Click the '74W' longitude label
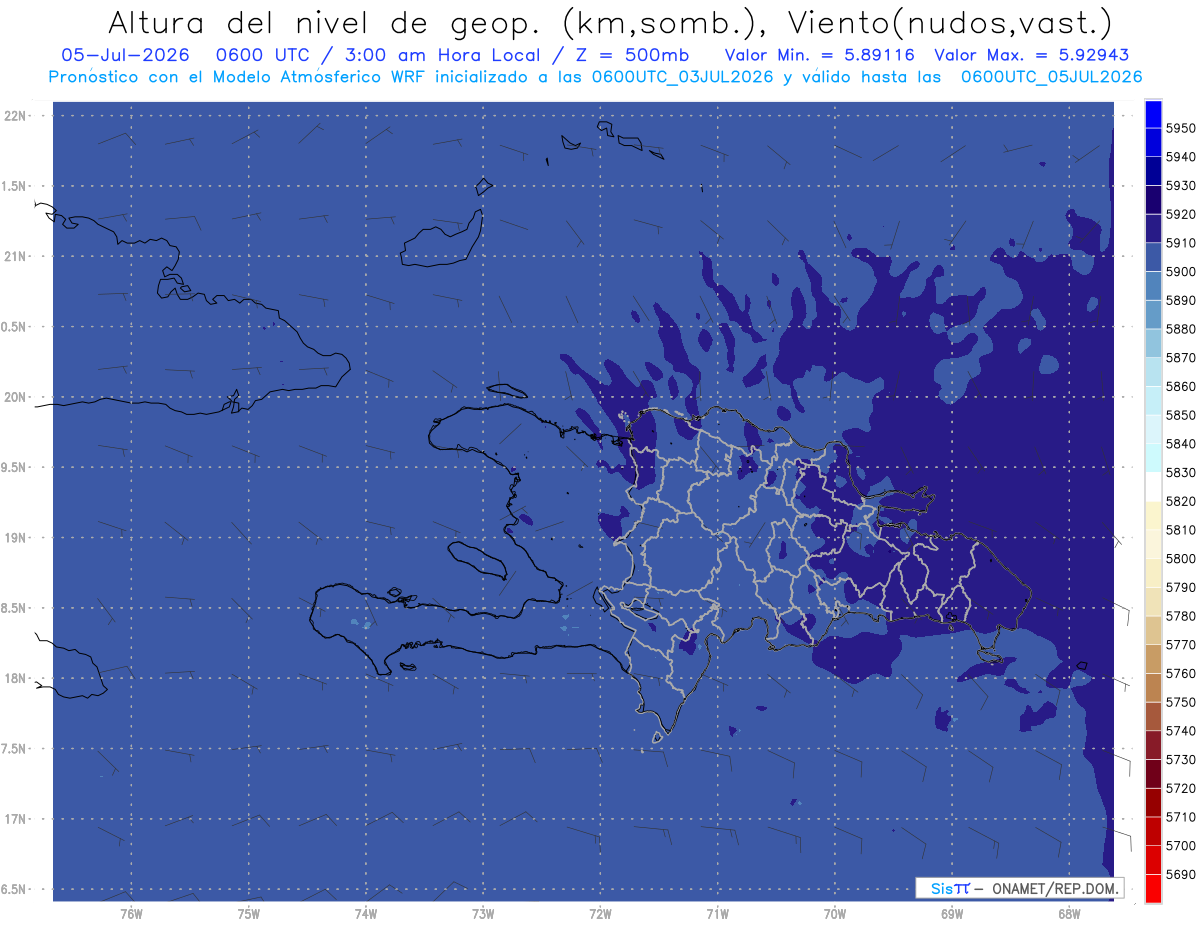Screen dimensions: 1200x927 [365, 912]
